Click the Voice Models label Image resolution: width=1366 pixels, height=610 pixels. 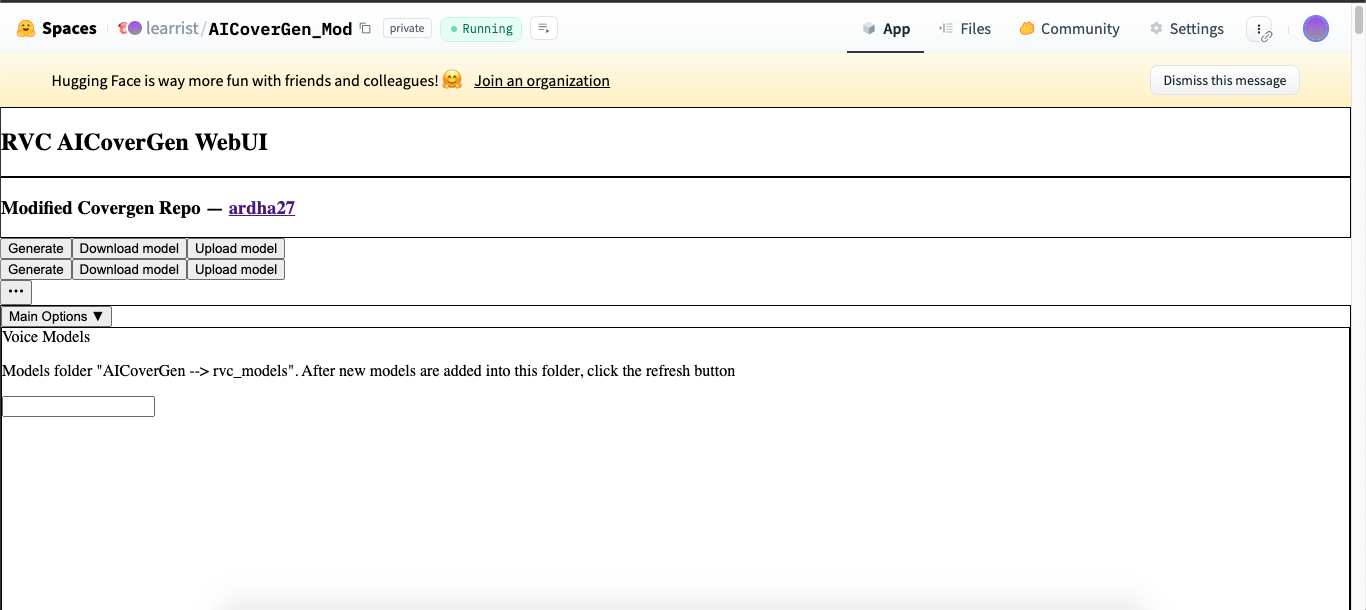[x=46, y=337]
